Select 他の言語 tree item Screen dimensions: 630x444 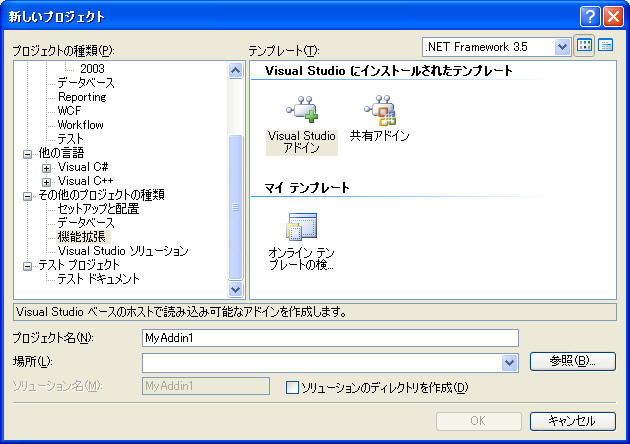click(61, 153)
